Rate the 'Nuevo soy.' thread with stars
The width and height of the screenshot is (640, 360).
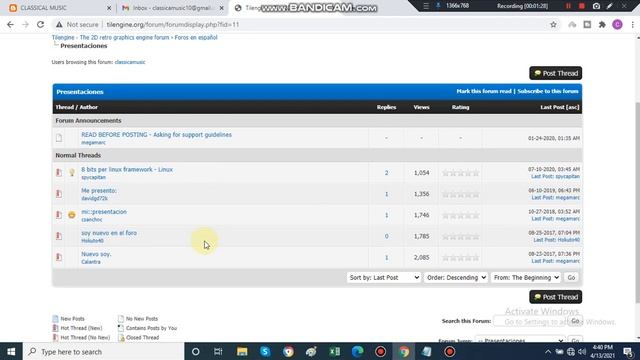tap(460, 258)
